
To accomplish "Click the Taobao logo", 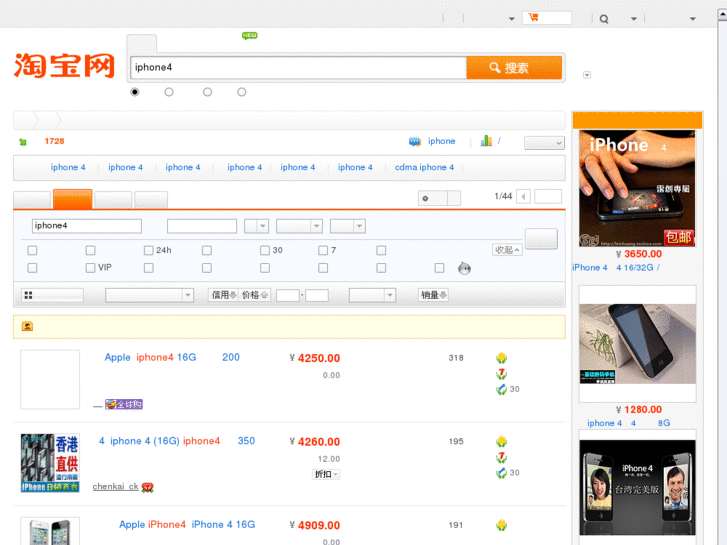I will click(x=64, y=65).
